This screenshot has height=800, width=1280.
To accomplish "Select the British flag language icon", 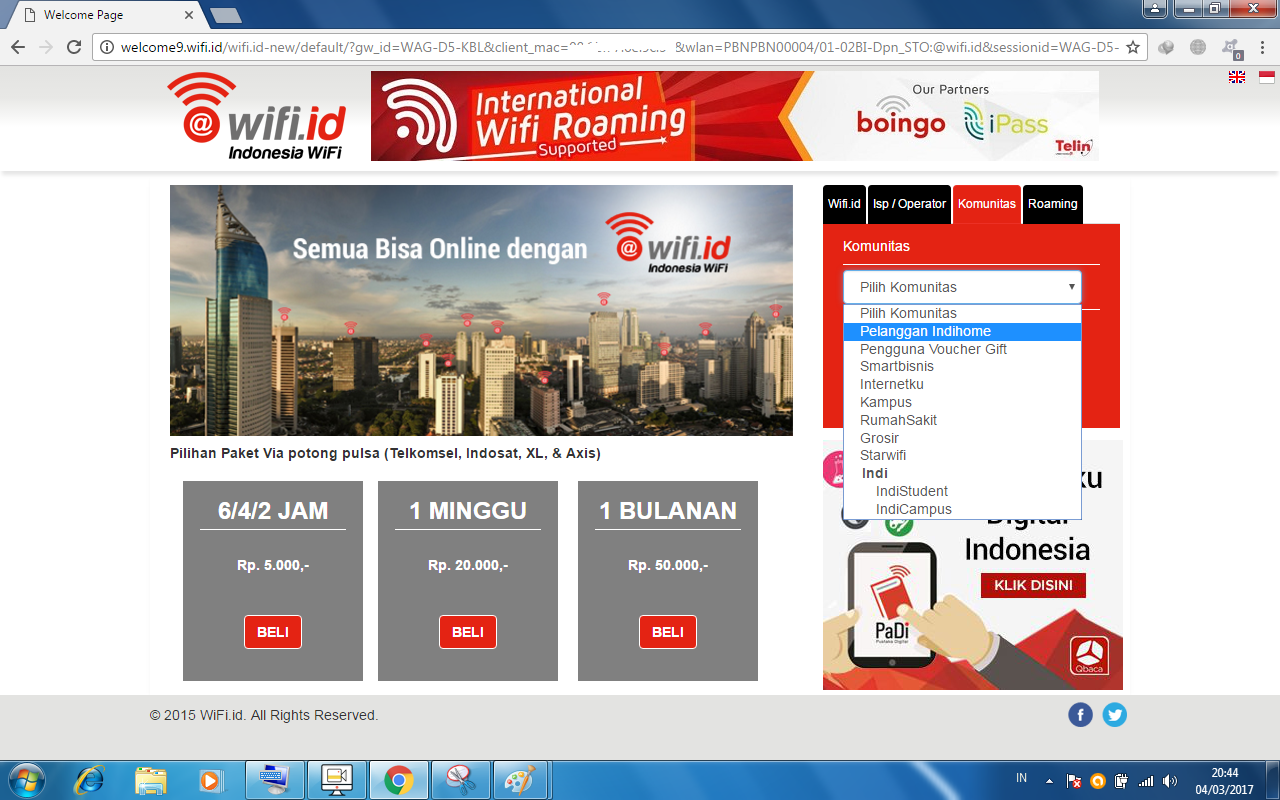I will tap(1236, 76).
